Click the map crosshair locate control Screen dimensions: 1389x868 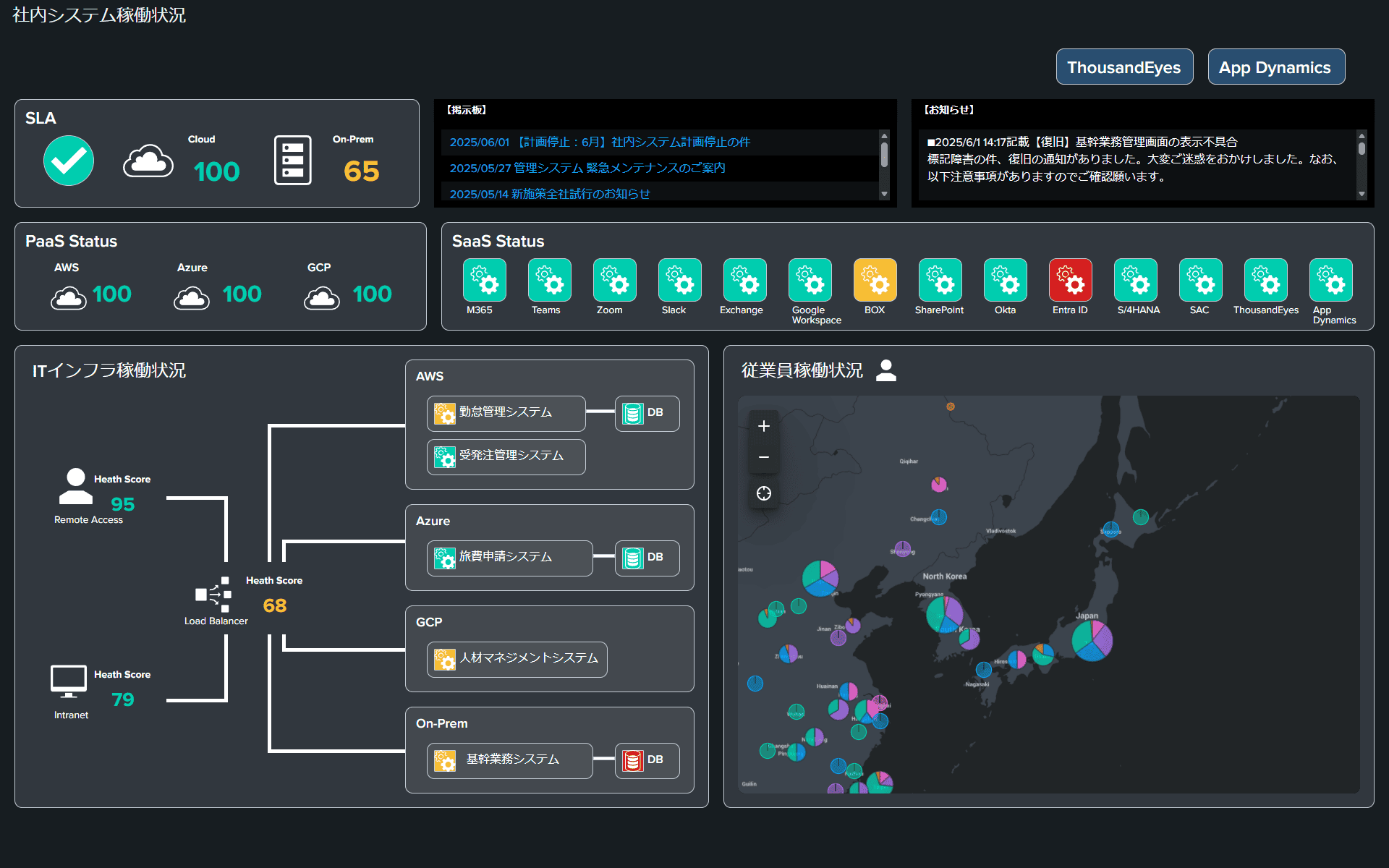point(763,493)
